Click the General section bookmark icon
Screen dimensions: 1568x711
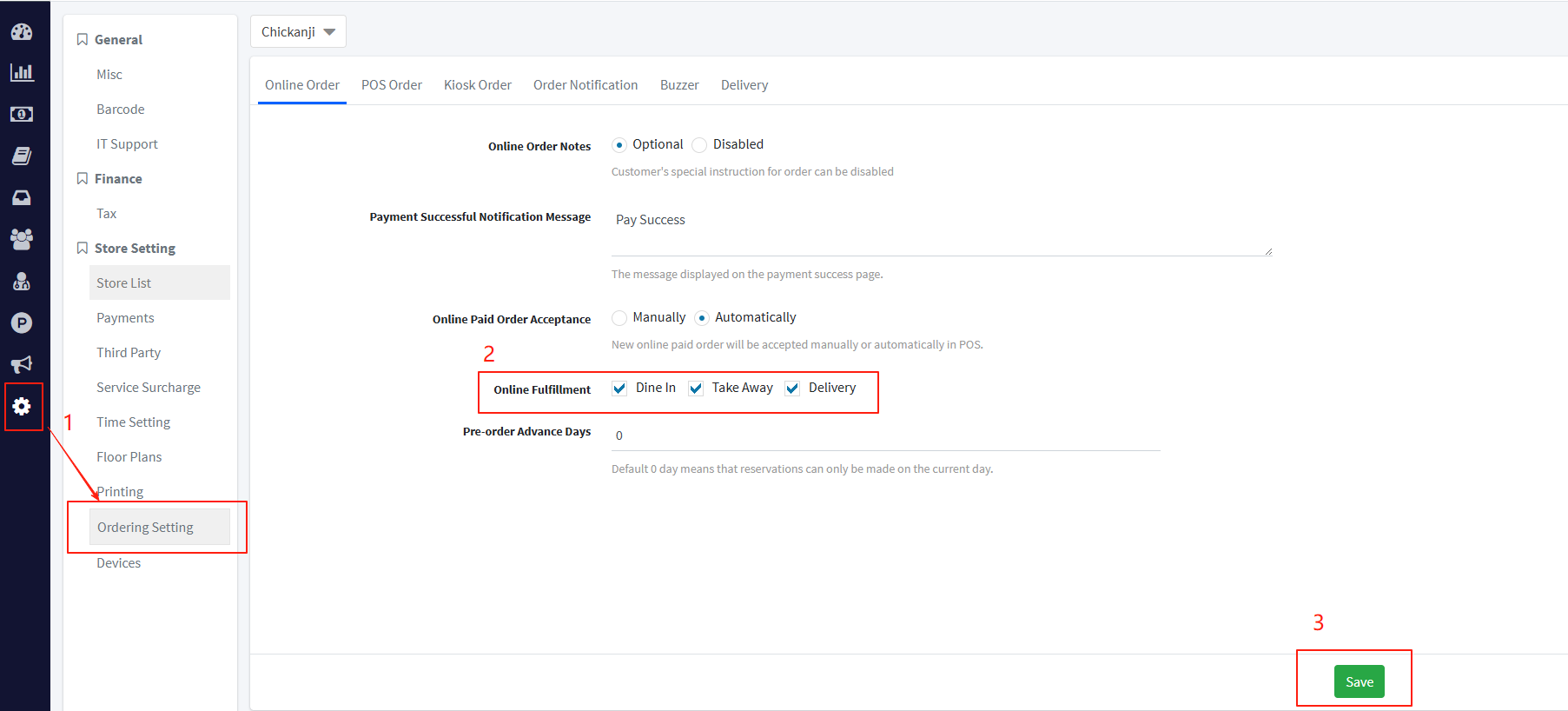[83, 39]
